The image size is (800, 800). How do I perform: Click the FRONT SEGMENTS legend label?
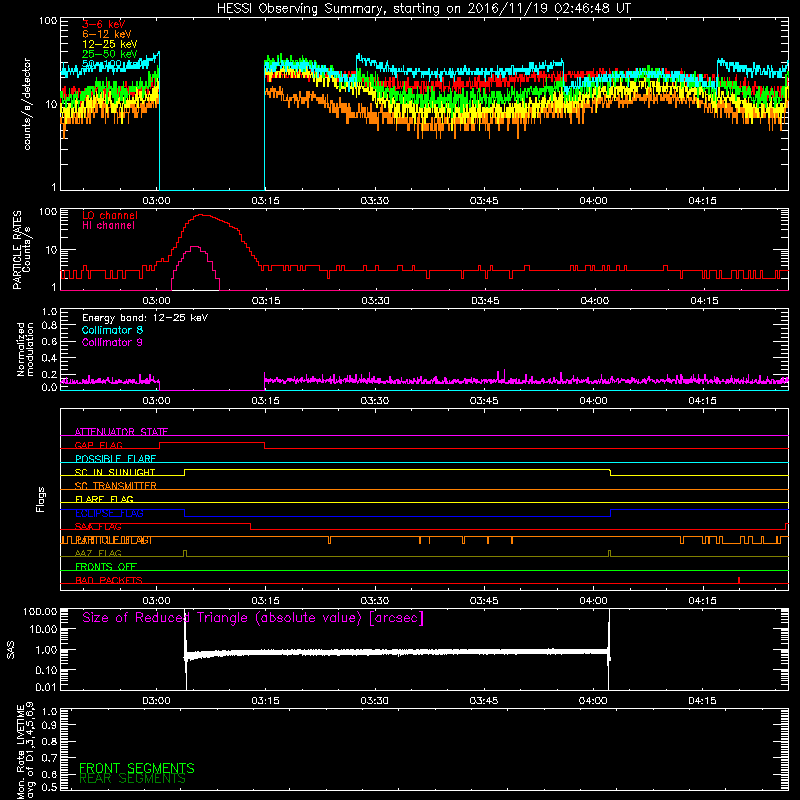click(137, 768)
